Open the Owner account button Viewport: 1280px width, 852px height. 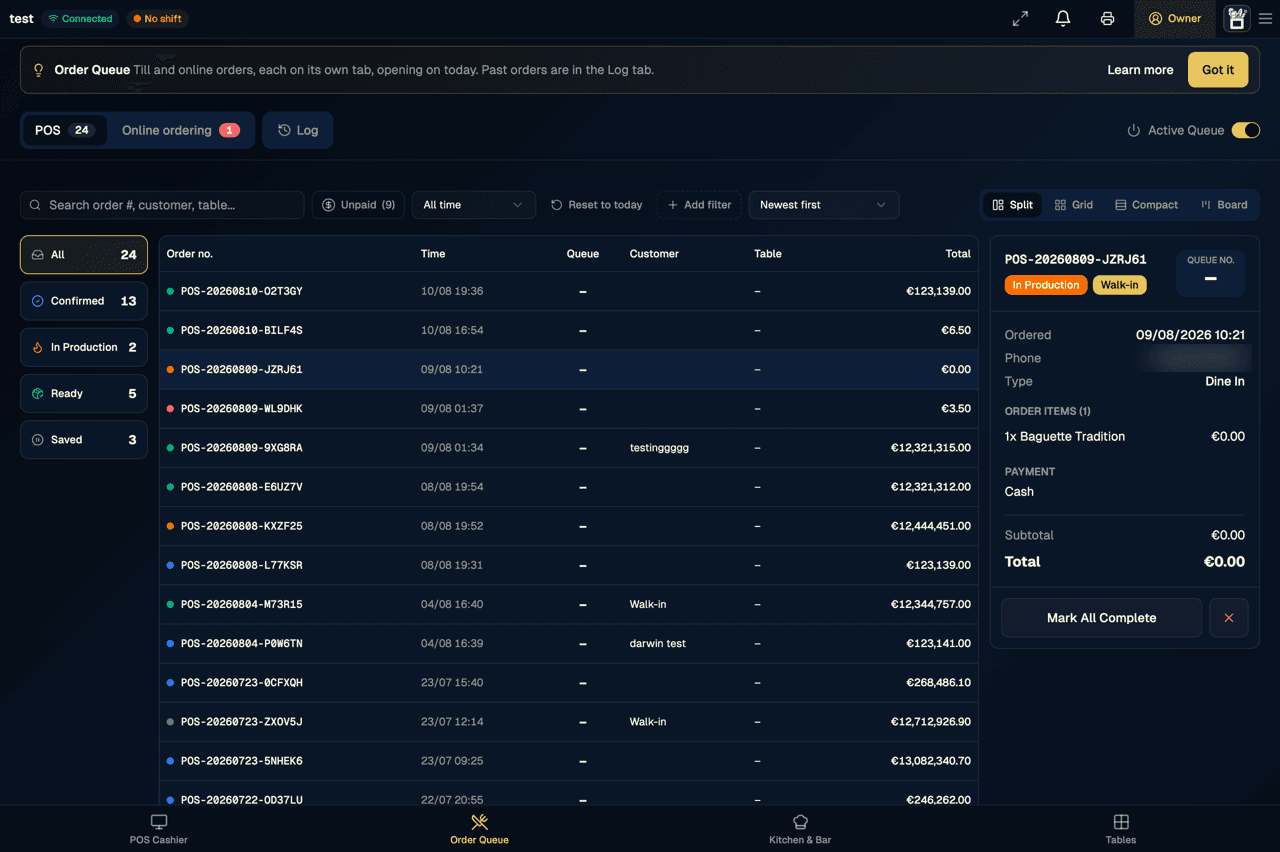tap(1174, 18)
